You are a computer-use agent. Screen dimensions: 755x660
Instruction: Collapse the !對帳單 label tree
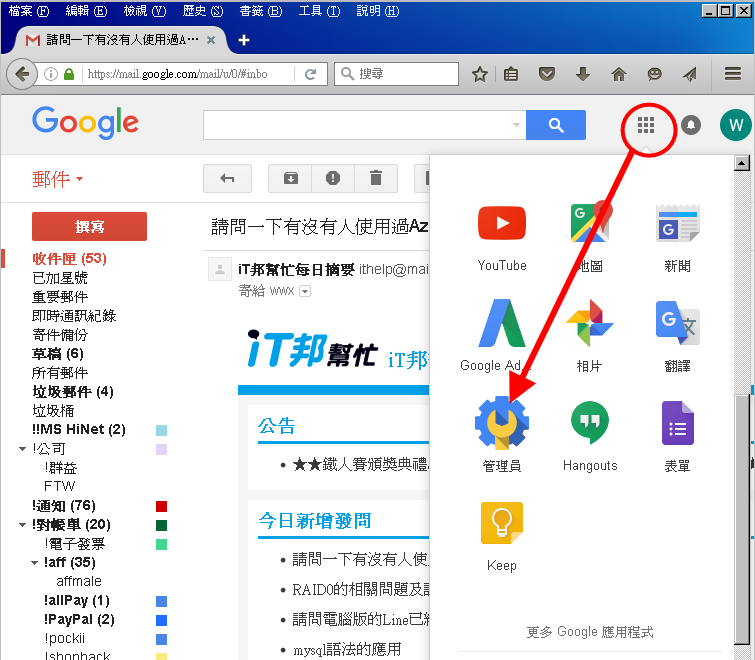[x=22, y=525]
